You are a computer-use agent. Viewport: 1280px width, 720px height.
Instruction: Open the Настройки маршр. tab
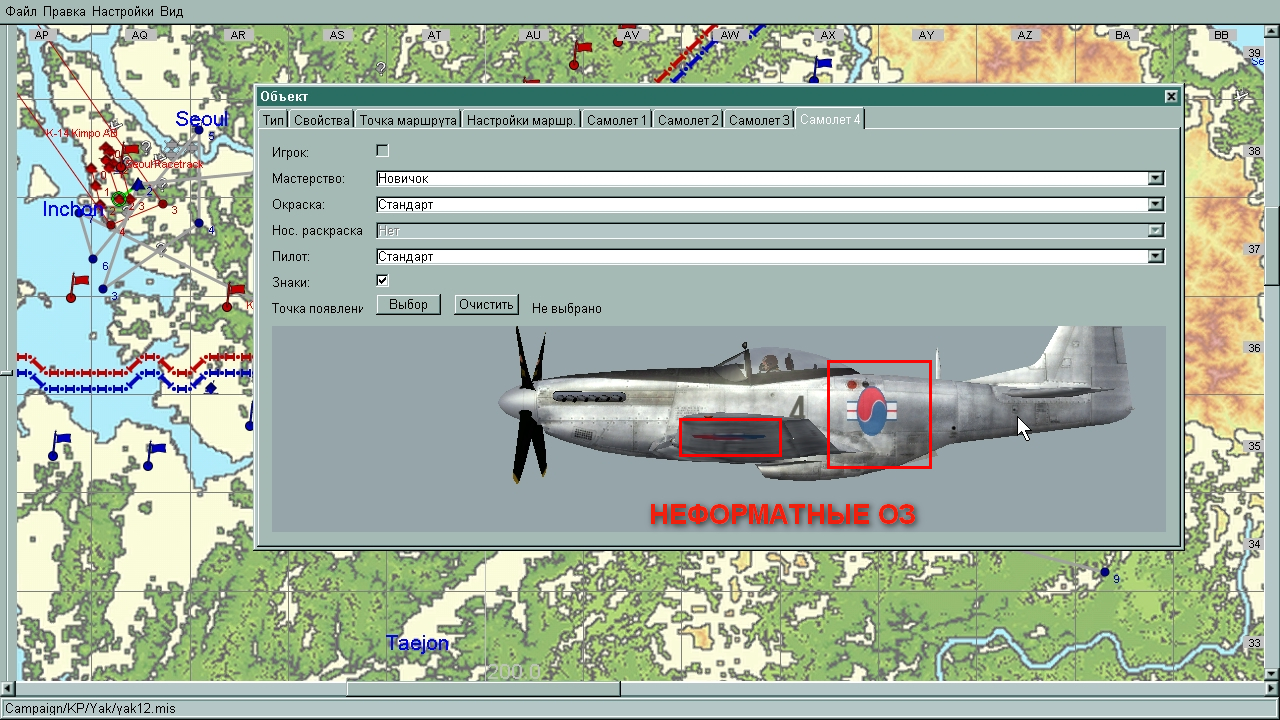point(522,120)
